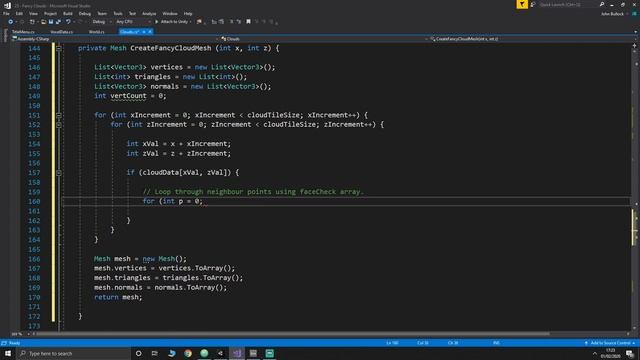Open the Help menu

pyautogui.click(x=188, y=13)
